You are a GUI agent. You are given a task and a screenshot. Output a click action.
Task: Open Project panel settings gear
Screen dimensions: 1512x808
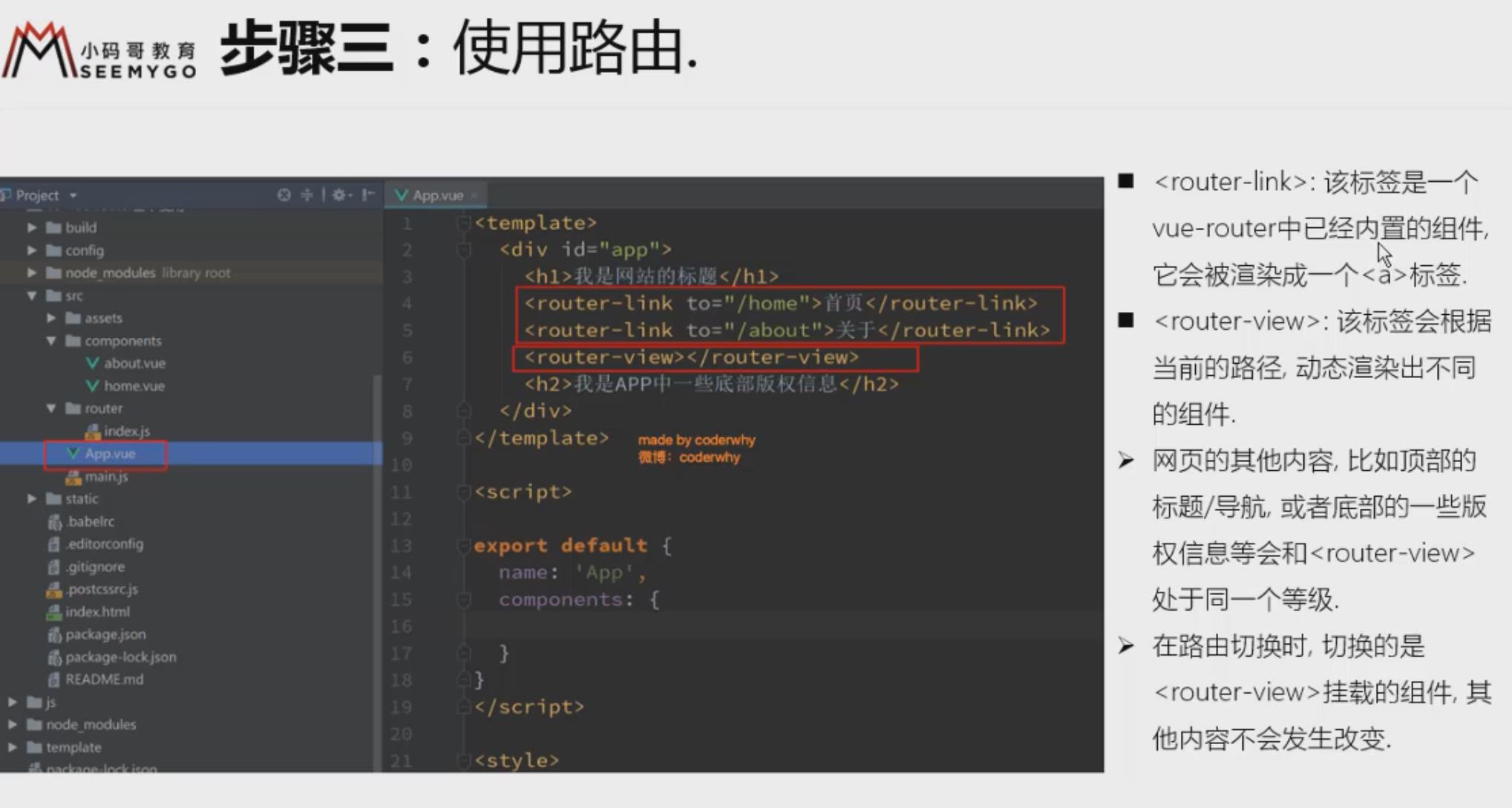pyautogui.click(x=341, y=195)
